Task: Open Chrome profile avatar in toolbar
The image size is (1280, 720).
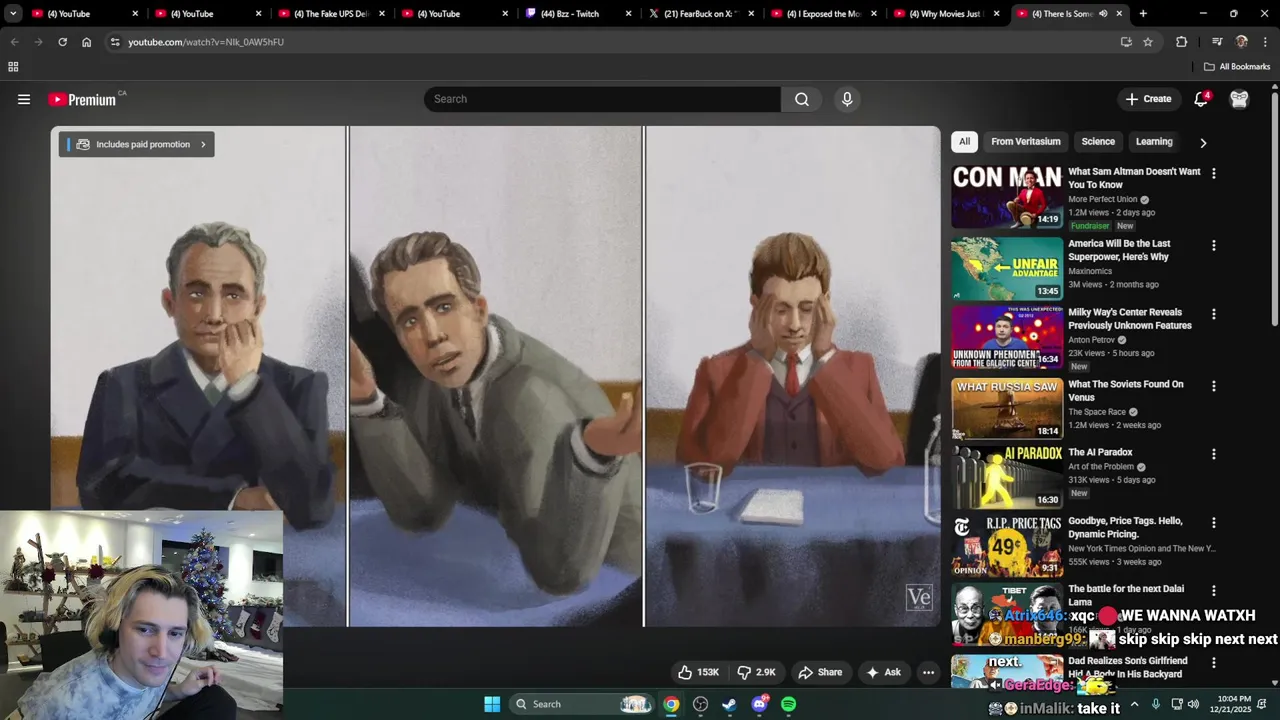Action: [x=1242, y=42]
